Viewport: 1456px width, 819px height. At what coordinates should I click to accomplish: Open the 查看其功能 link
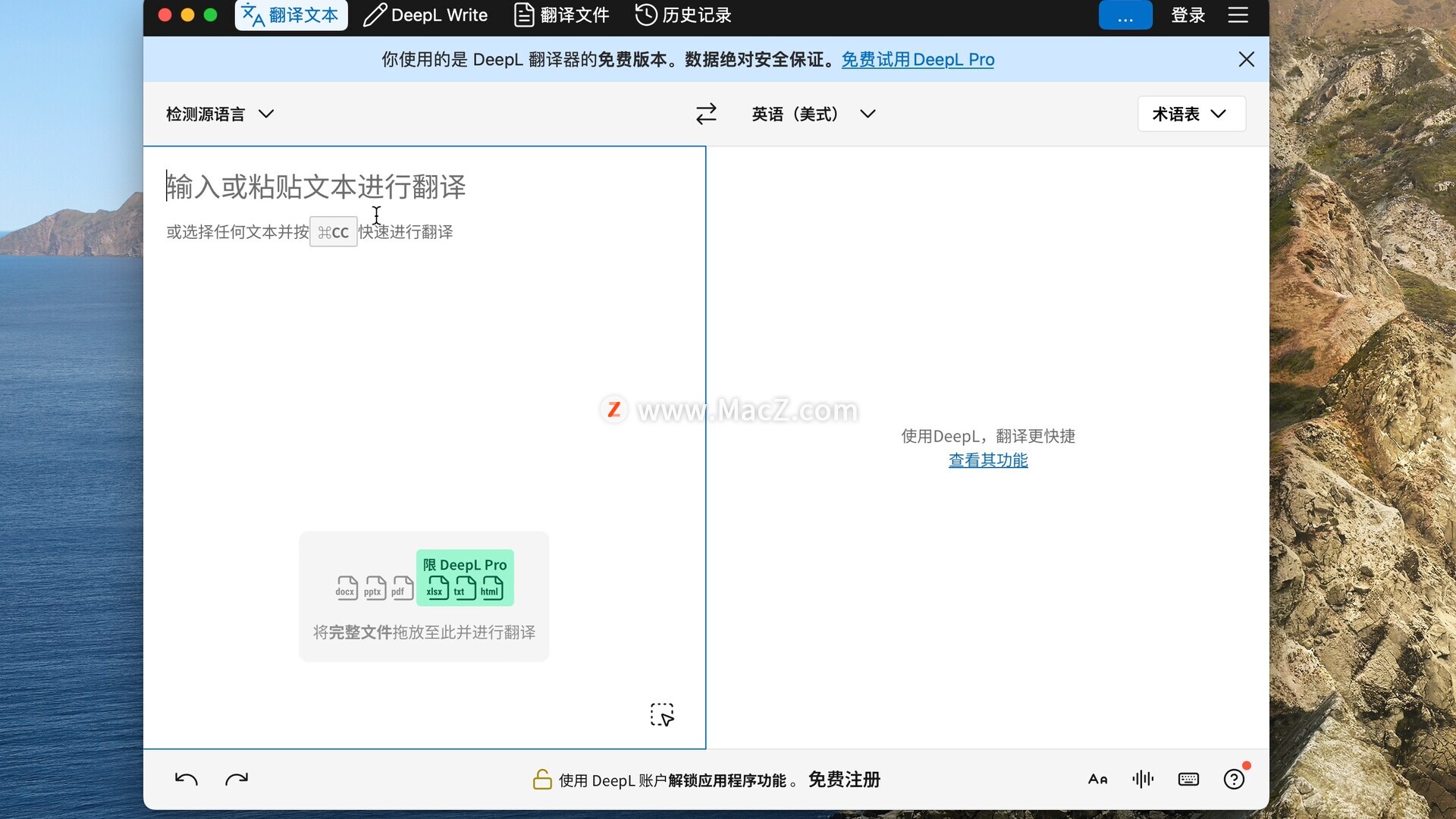tap(988, 460)
